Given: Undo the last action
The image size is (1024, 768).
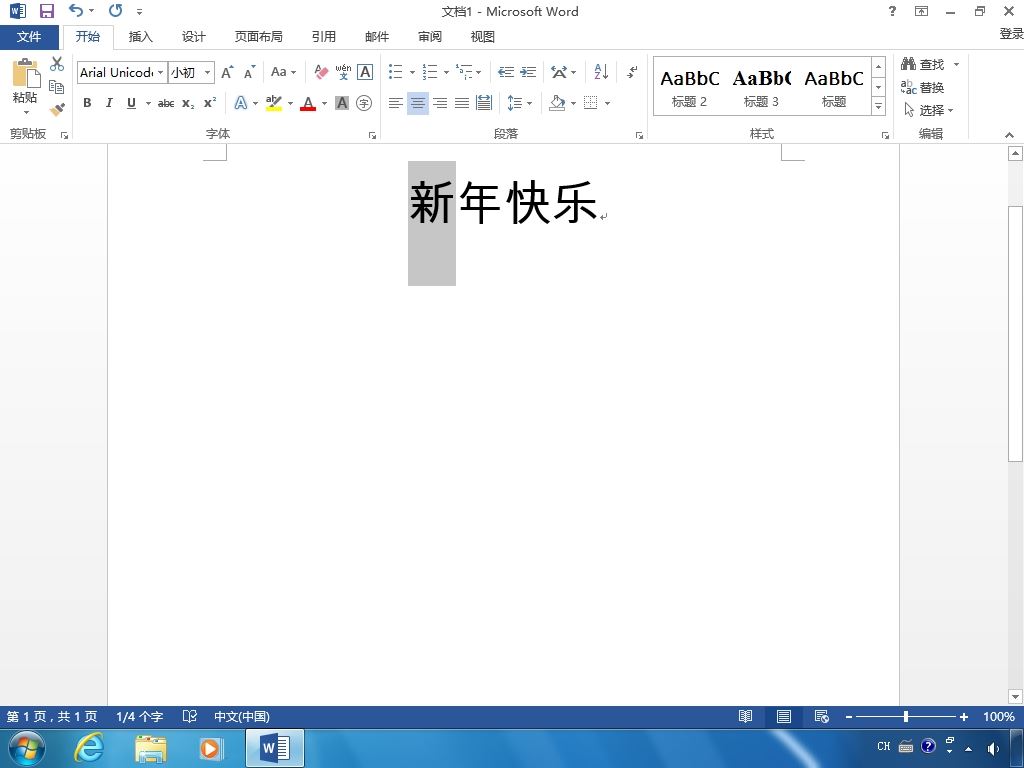Looking at the screenshot, I should click(x=76, y=10).
